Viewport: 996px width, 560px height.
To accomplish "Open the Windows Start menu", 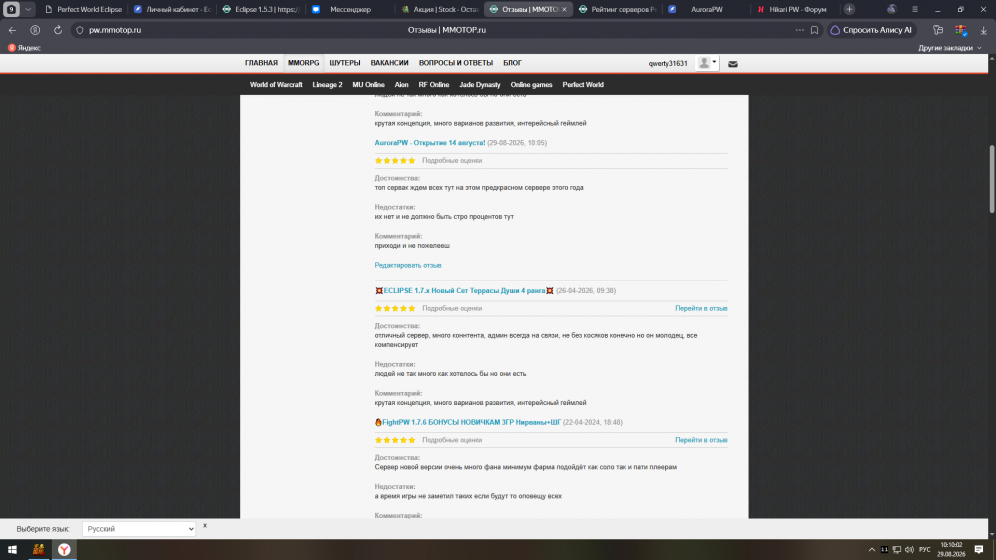I will pyautogui.click(x=12, y=550).
